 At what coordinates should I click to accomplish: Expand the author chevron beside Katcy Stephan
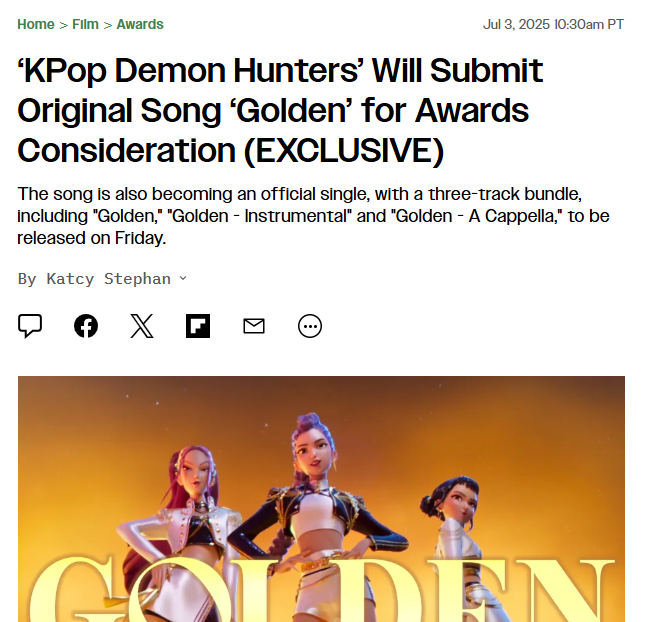pos(183,278)
